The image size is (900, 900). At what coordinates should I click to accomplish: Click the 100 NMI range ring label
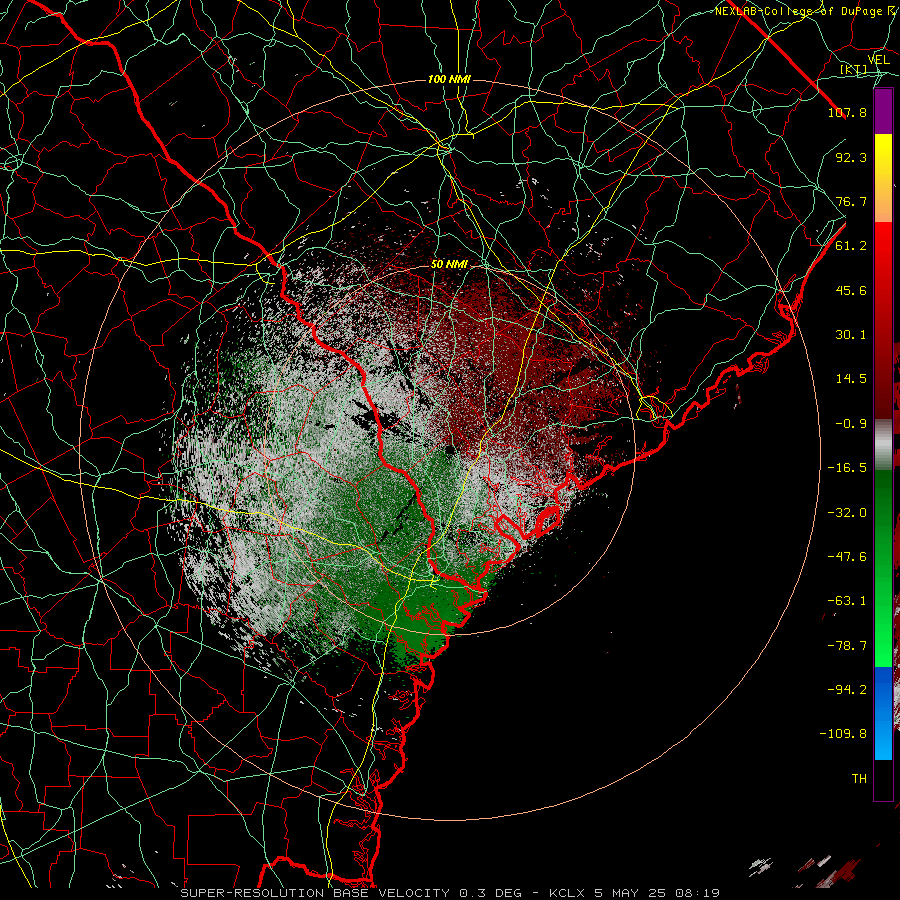pos(449,79)
